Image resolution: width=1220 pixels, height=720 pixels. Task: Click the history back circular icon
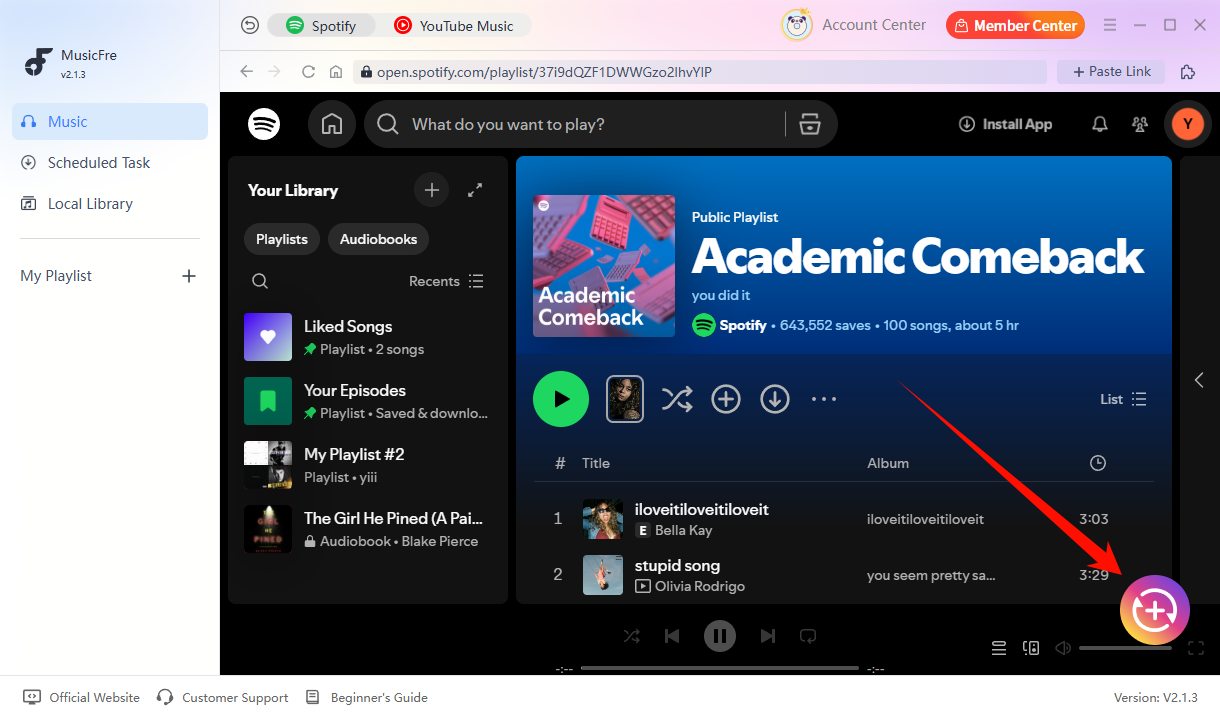250,26
